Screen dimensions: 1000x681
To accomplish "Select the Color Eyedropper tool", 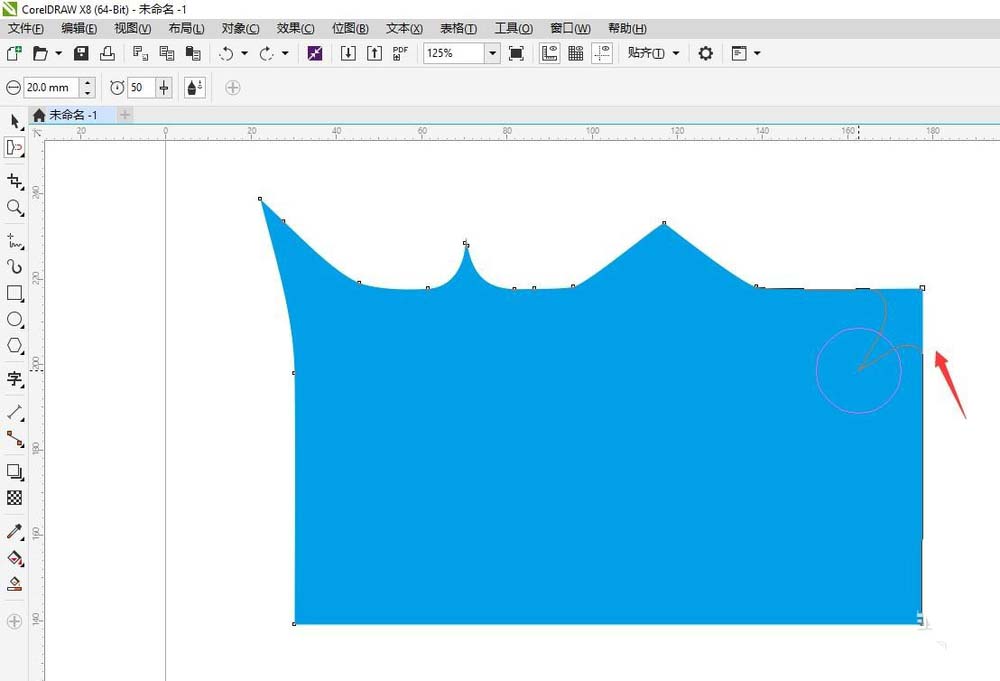I will (x=15, y=531).
